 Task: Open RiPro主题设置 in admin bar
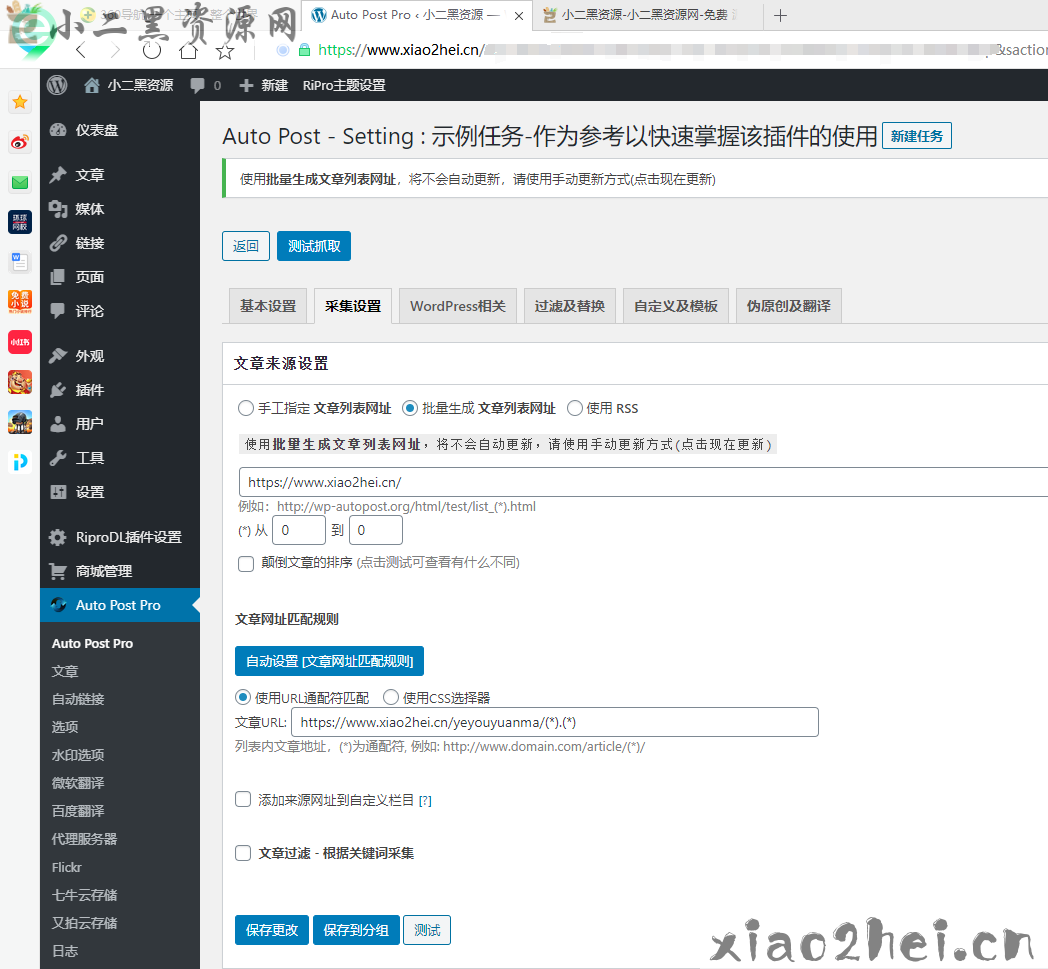344,86
